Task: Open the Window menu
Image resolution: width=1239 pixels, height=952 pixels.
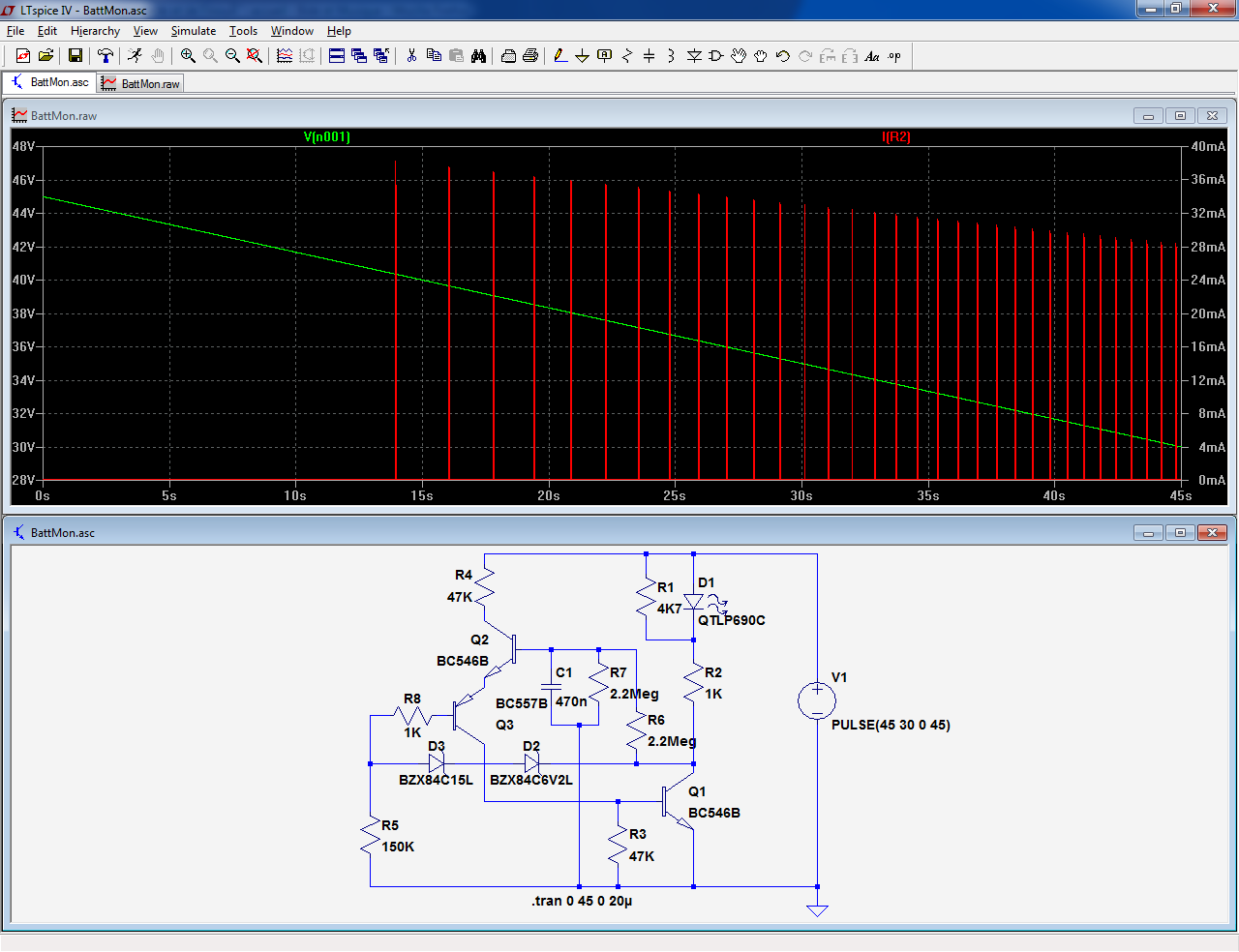Action: click(291, 31)
